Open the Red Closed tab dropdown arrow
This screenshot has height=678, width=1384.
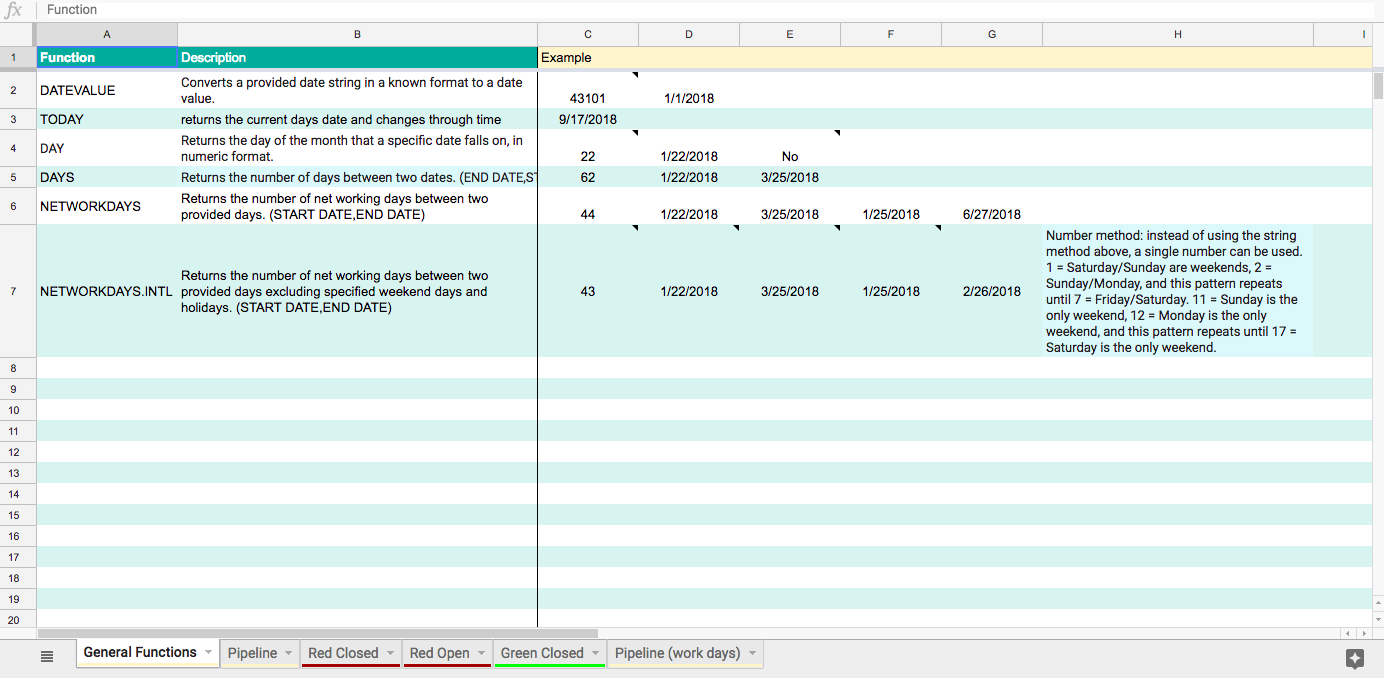389,653
